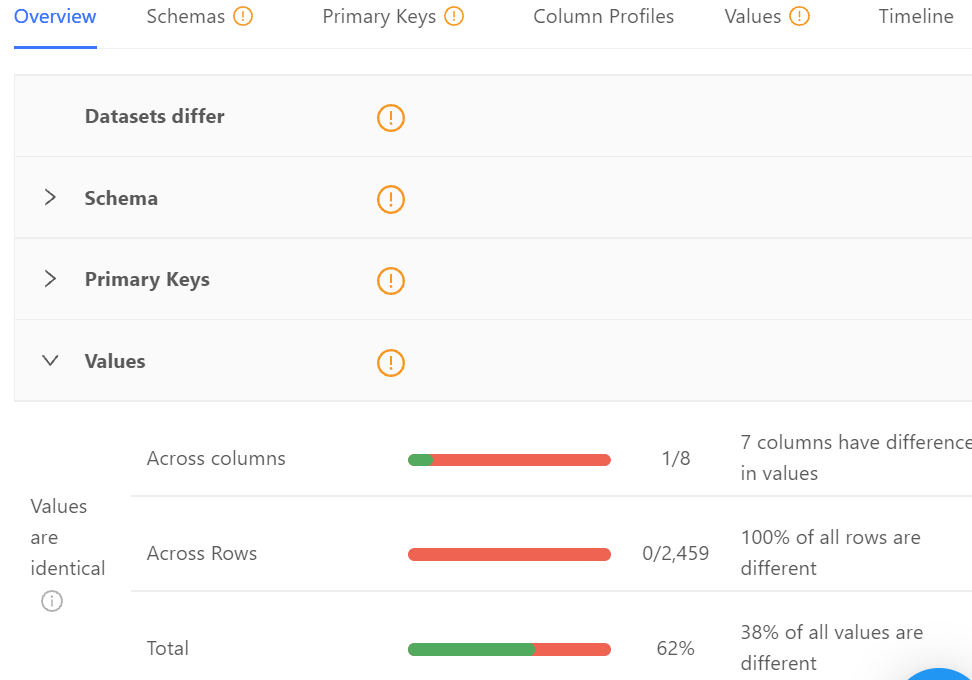Click the warning icon beside Primary Keys tab

pos(453,16)
